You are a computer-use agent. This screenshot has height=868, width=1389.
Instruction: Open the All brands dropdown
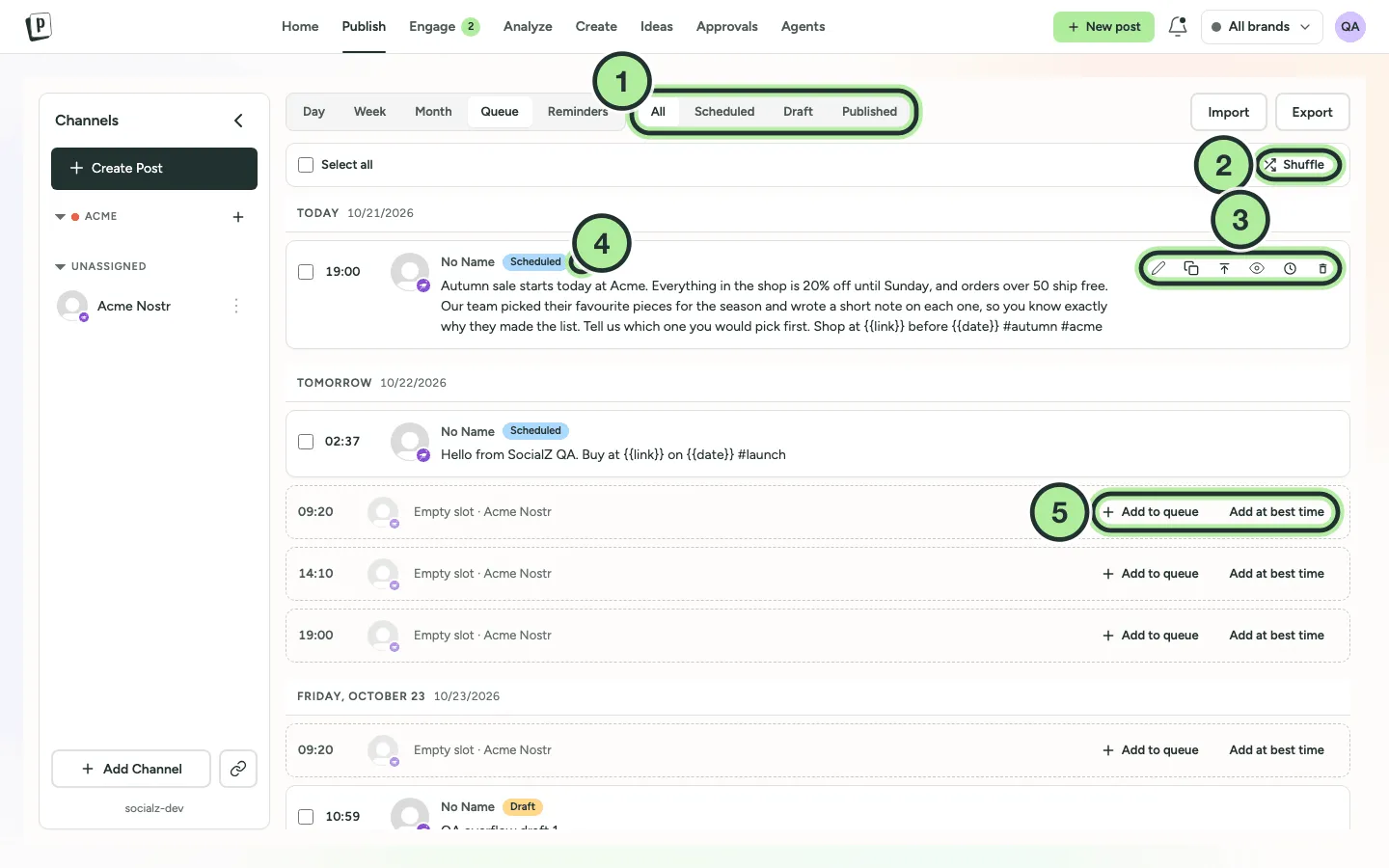pos(1261,27)
